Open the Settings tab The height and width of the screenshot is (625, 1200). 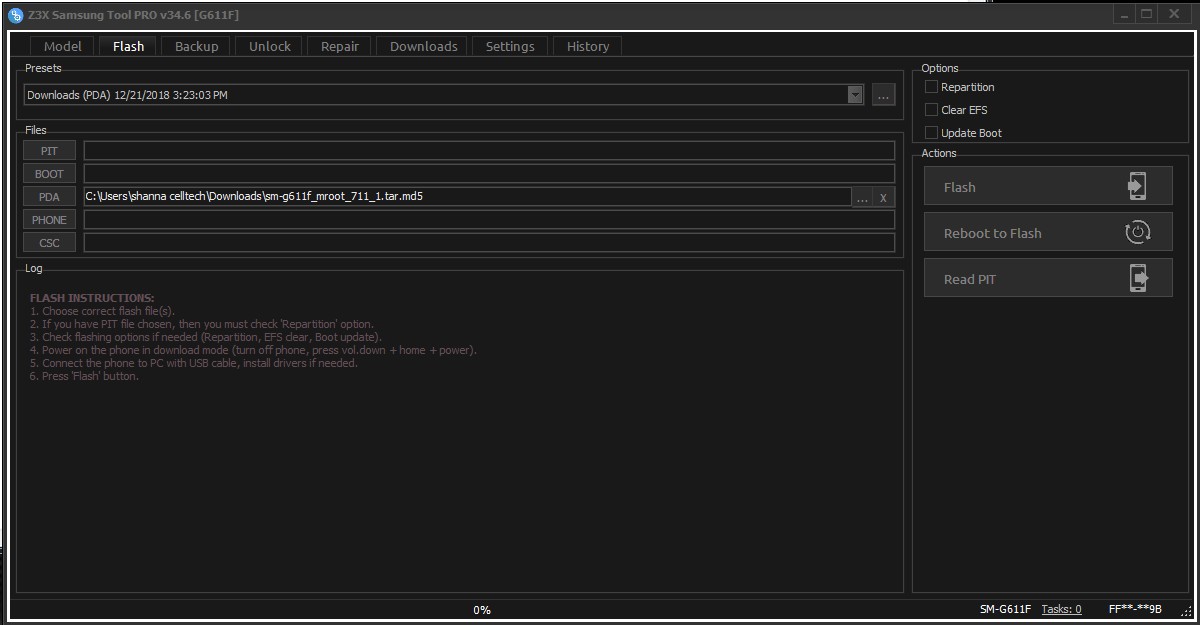510,46
